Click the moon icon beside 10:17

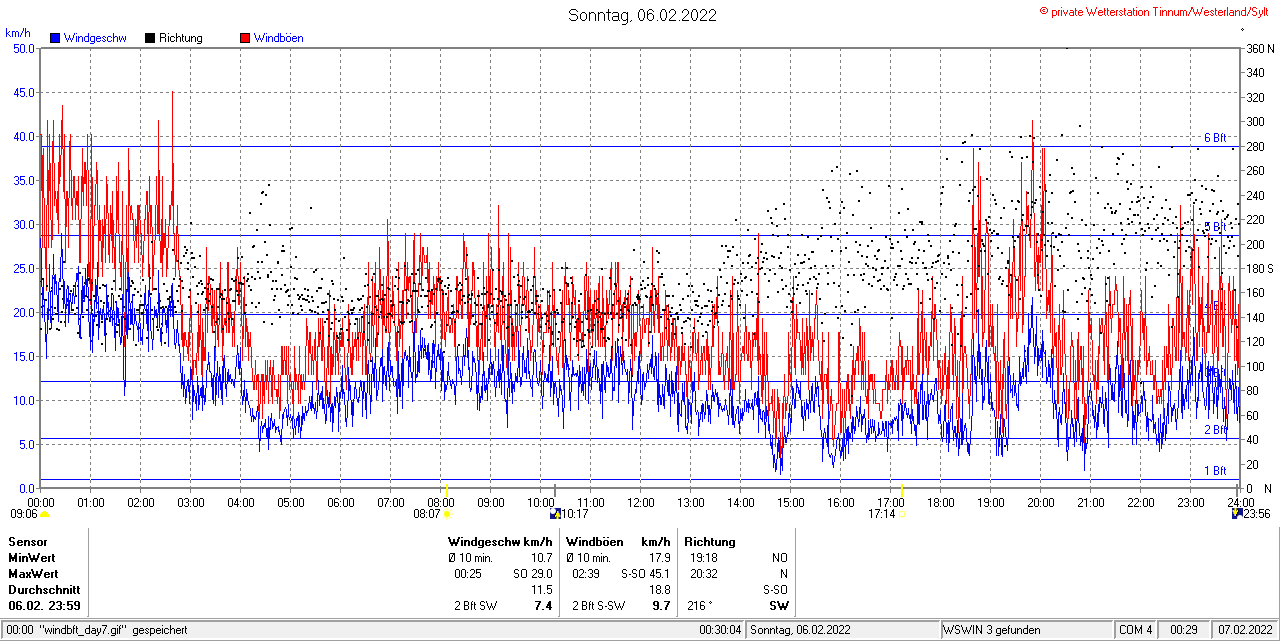tap(555, 514)
